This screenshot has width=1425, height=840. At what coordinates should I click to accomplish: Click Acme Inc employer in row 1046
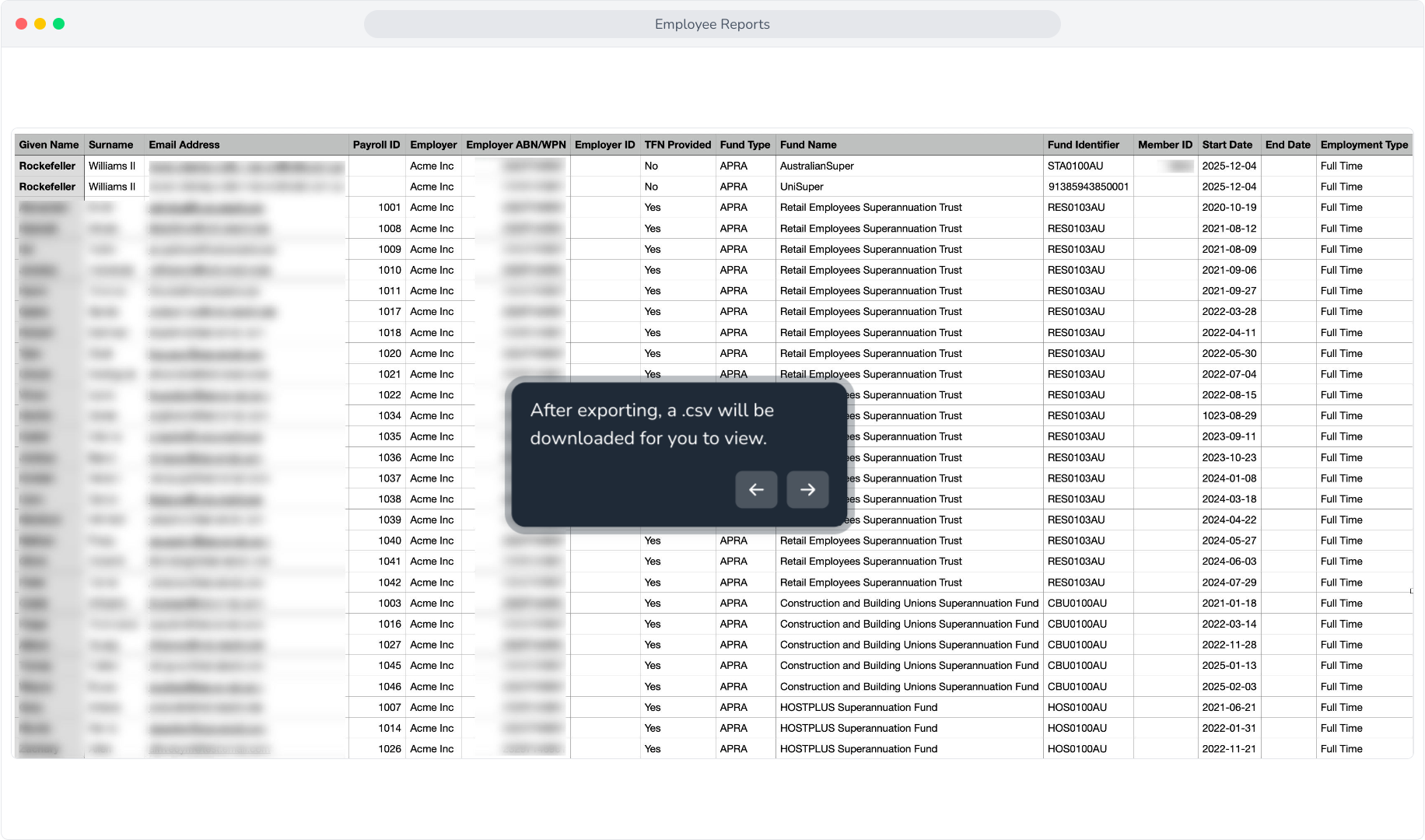coord(432,687)
